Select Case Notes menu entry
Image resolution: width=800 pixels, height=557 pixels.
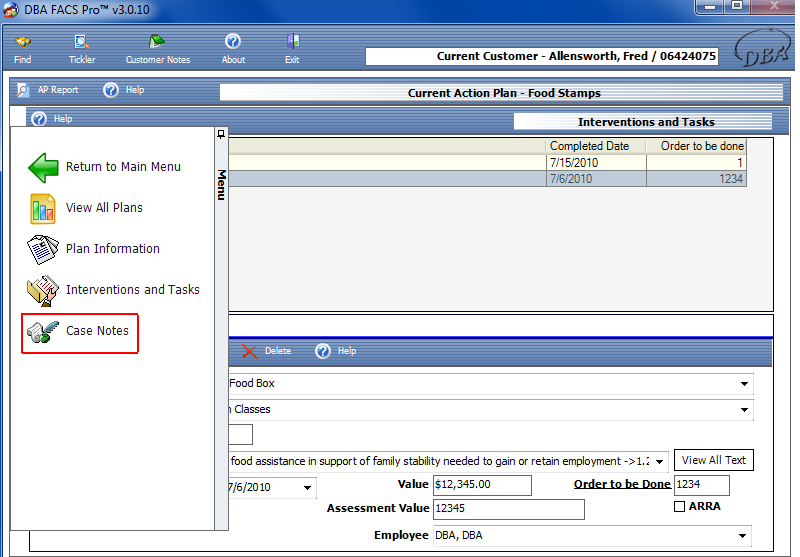coord(97,331)
